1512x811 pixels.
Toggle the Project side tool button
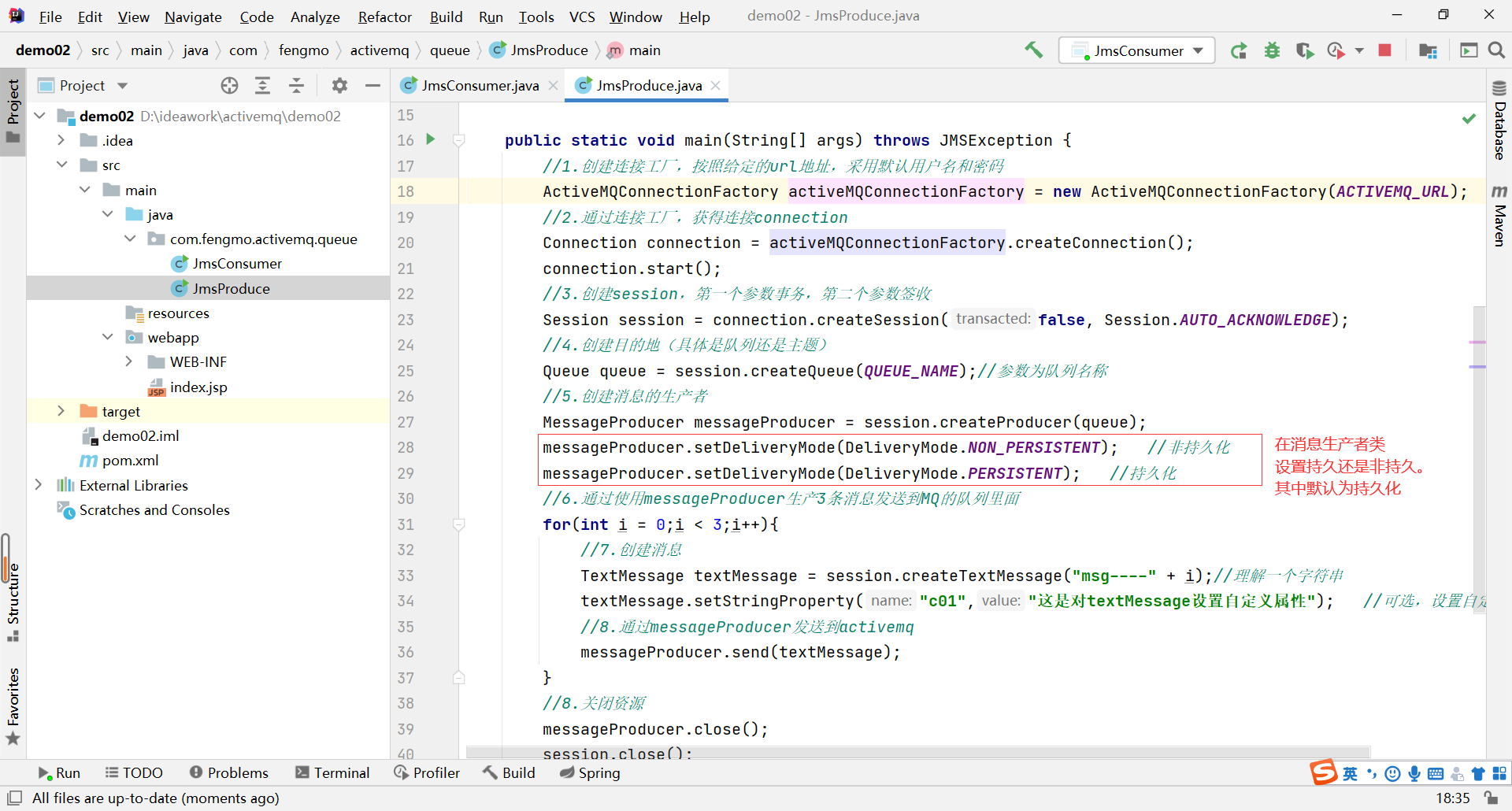pyautogui.click(x=13, y=111)
